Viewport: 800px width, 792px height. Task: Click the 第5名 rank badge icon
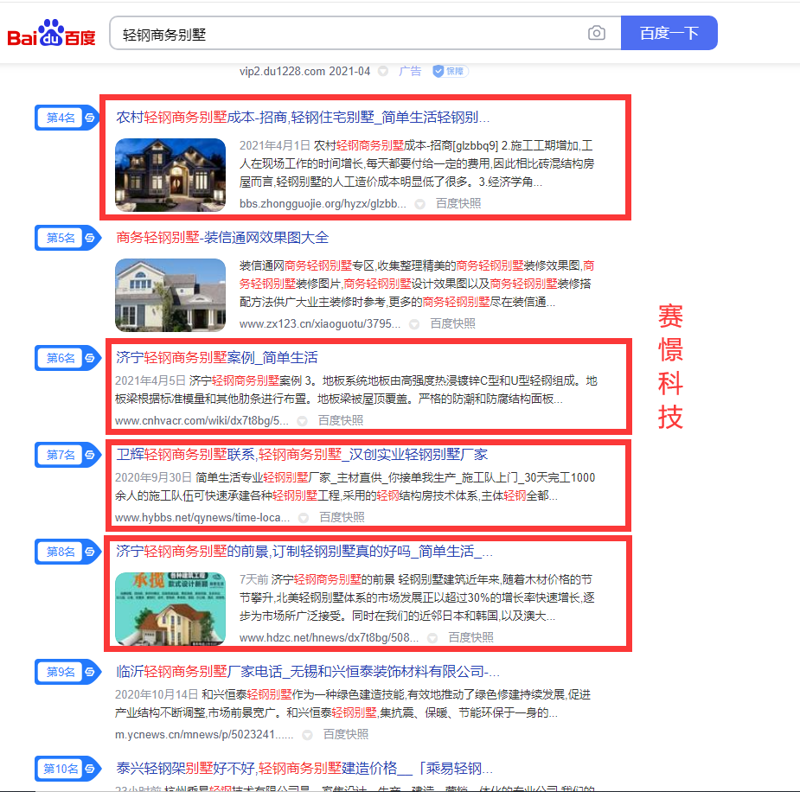tap(67, 238)
